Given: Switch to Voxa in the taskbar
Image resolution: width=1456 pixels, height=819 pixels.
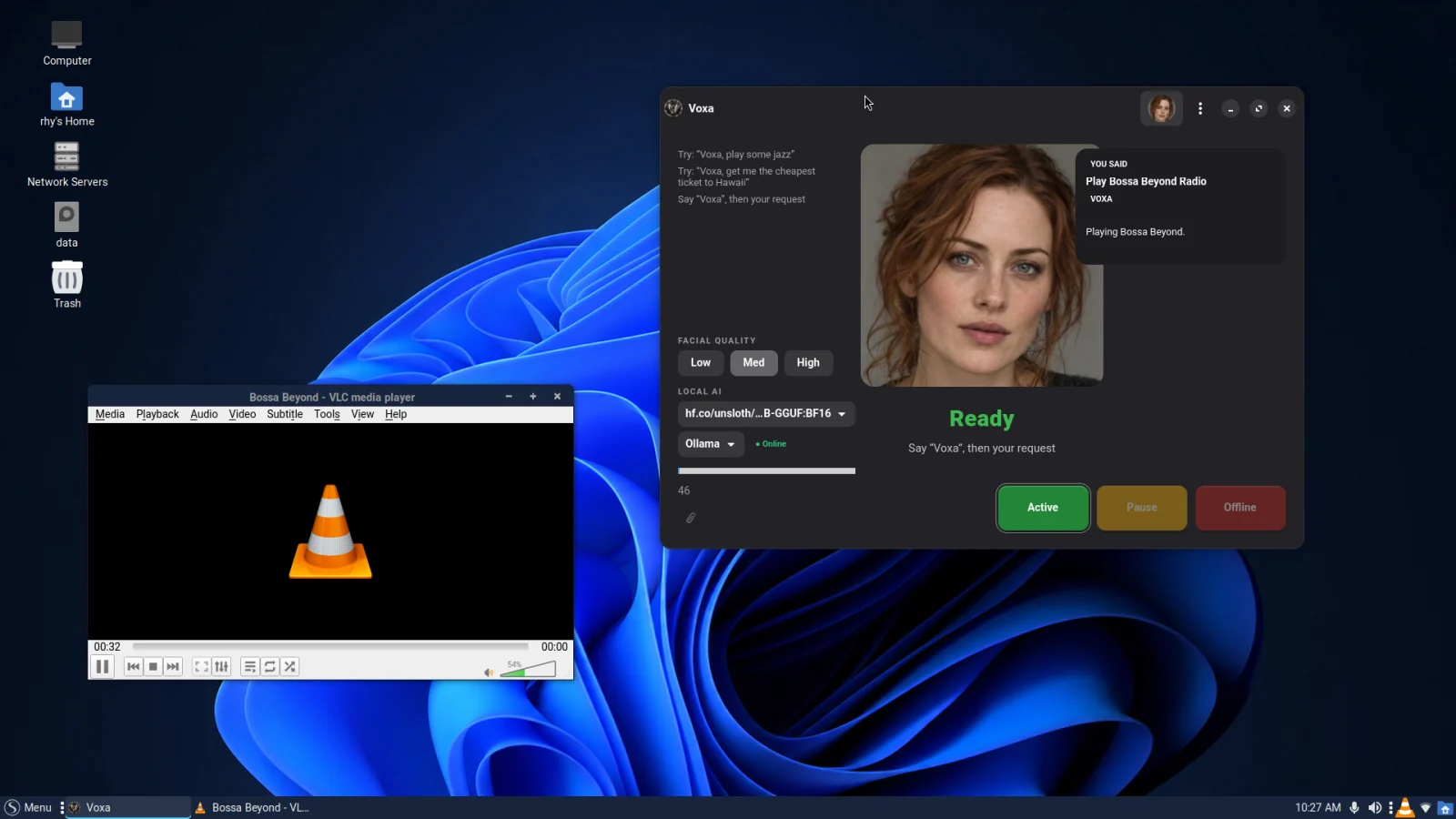Looking at the screenshot, I should pyautogui.click(x=128, y=807).
